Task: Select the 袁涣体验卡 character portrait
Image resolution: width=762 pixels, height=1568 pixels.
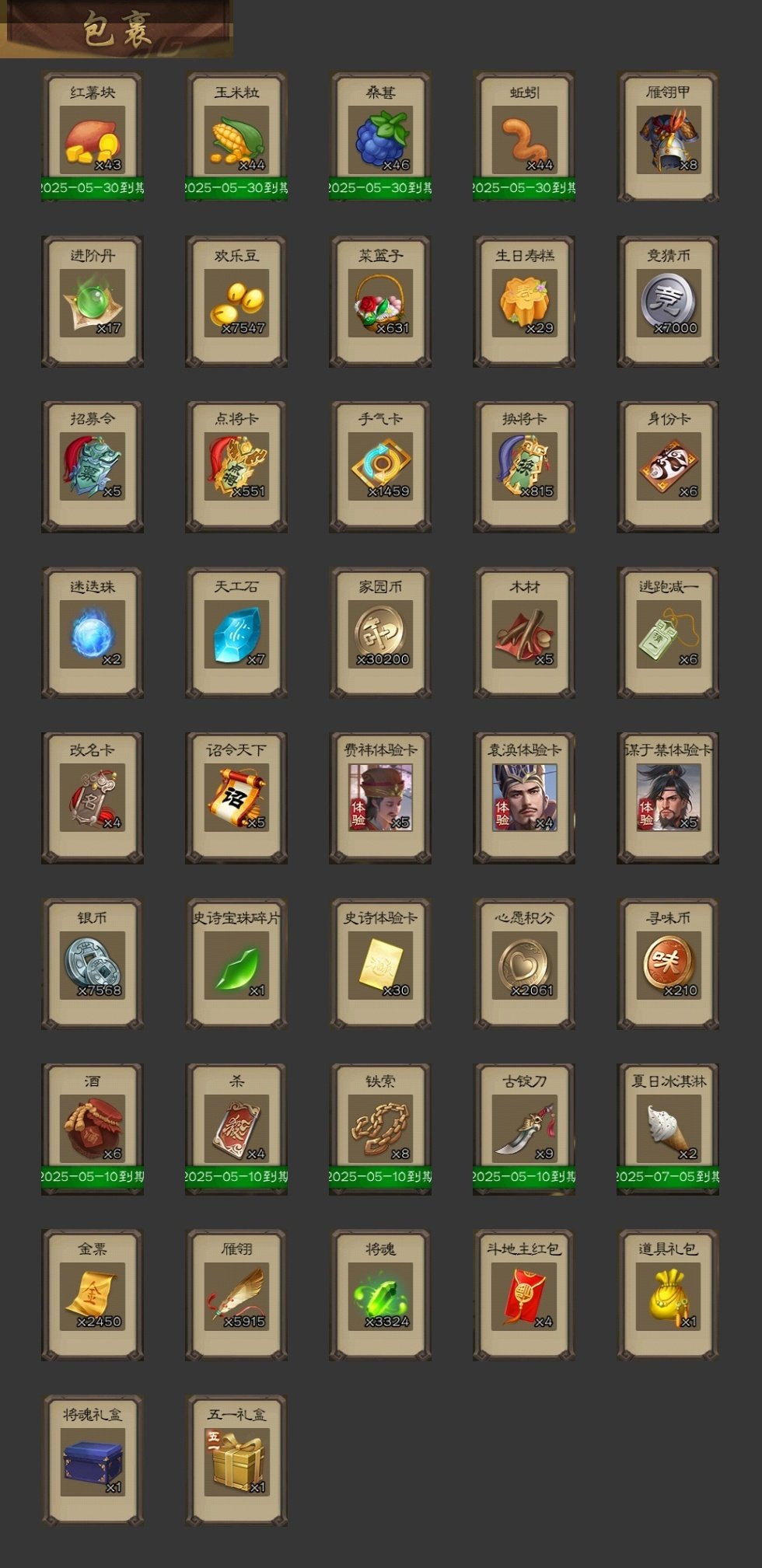Action: pos(524,798)
